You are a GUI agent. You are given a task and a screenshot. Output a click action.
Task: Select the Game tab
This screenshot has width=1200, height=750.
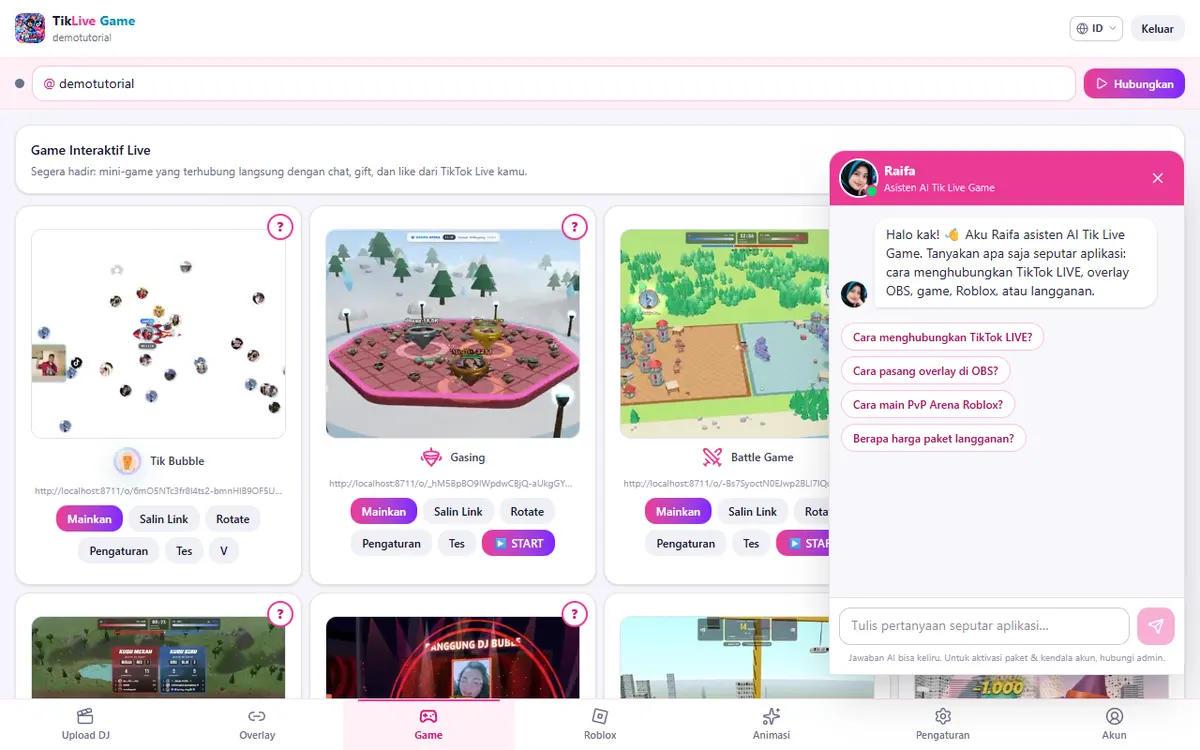[x=428, y=725]
